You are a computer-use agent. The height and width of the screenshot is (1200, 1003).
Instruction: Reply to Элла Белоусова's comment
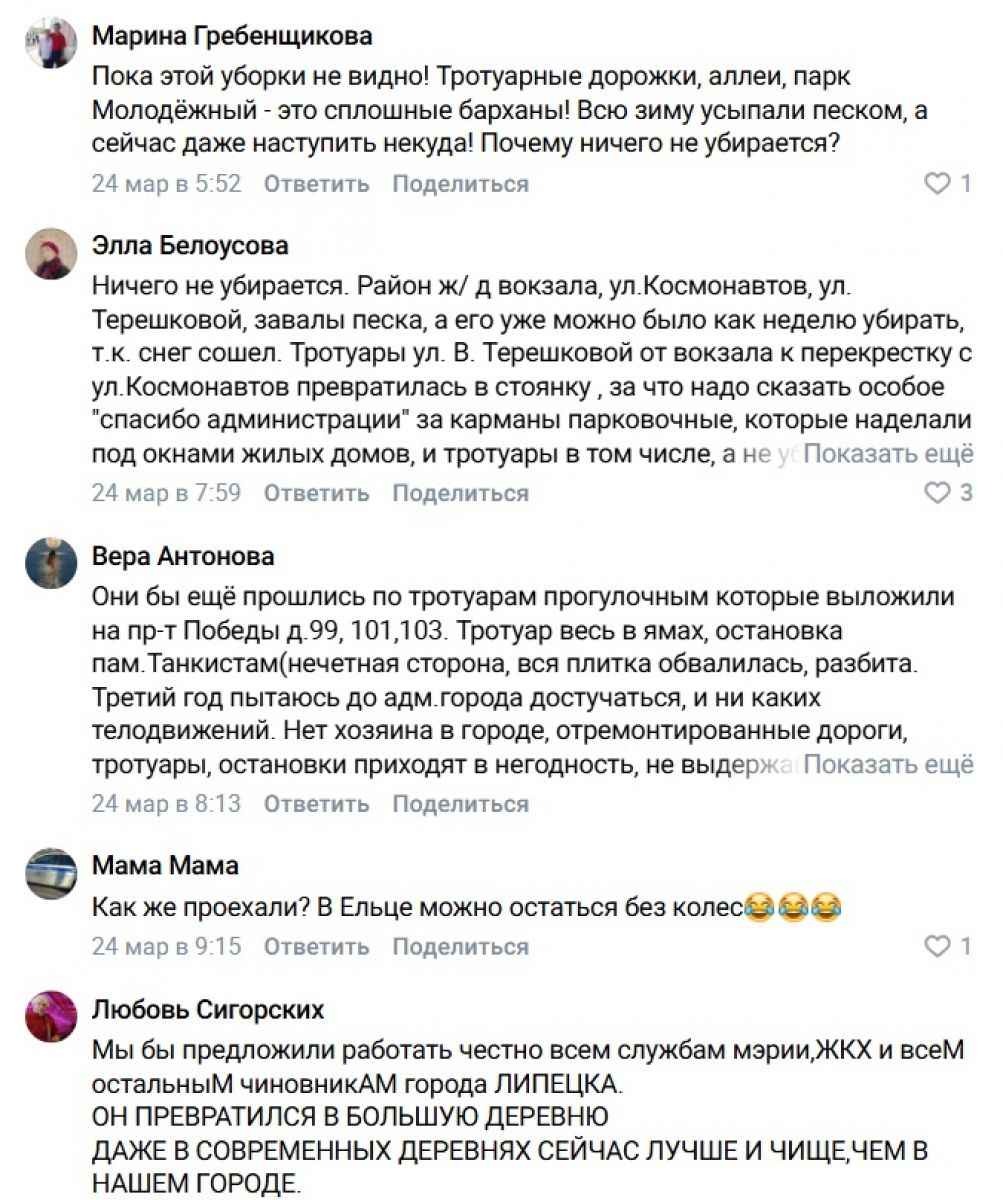coord(316,493)
